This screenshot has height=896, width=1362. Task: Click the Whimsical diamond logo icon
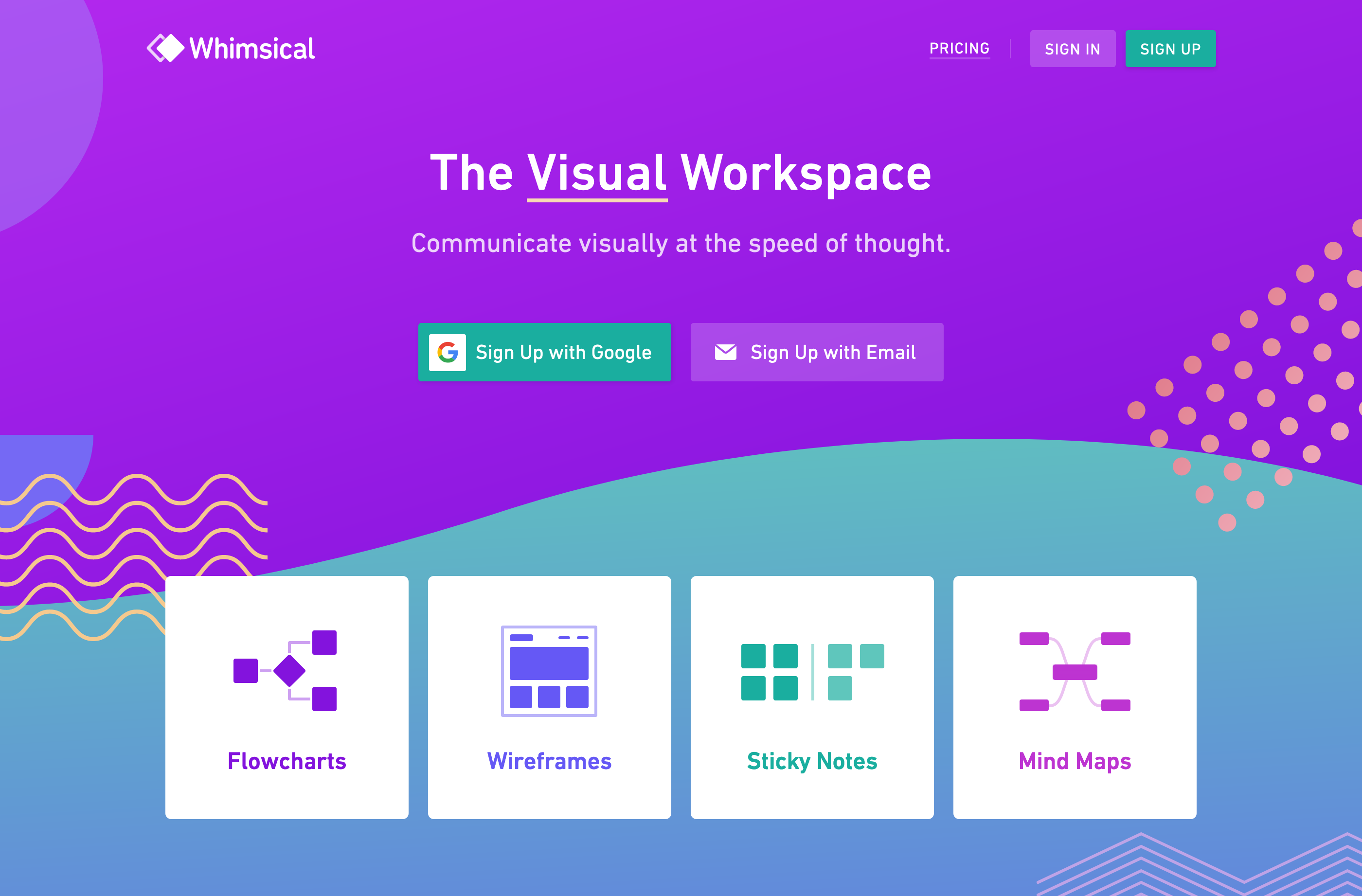tap(165, 48)
